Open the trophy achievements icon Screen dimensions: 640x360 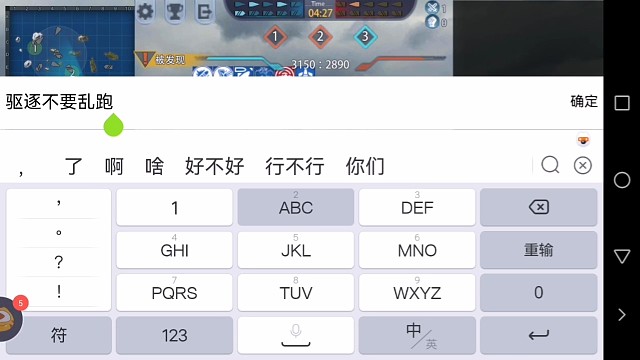175,11
